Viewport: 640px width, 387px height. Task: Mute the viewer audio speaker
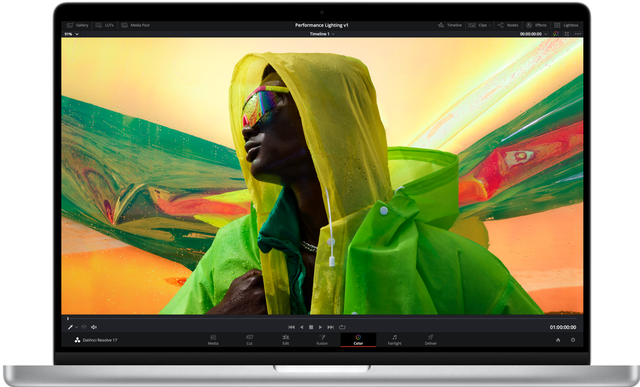point(94,327)
